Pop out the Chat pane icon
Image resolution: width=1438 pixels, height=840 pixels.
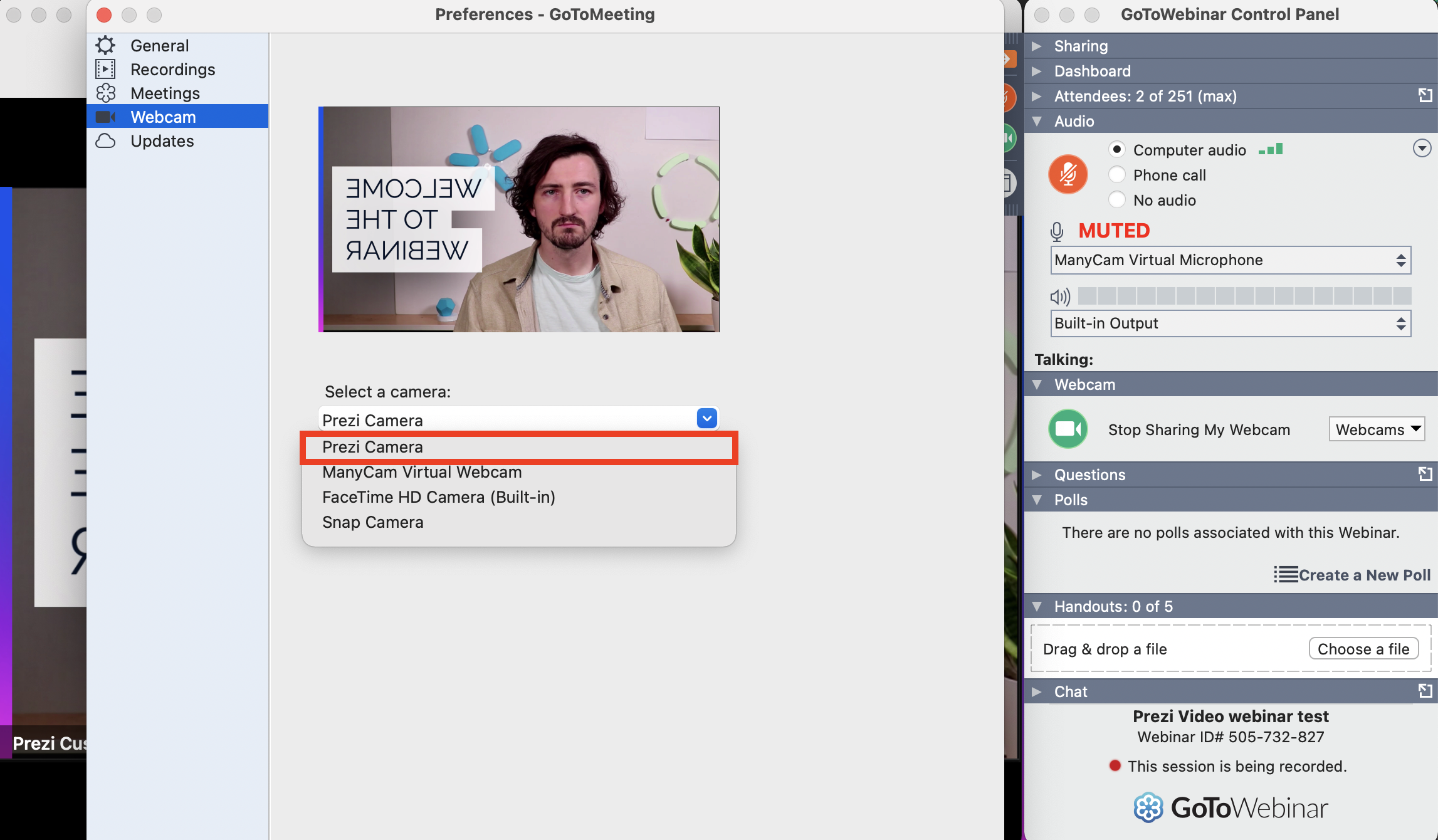1425,691
